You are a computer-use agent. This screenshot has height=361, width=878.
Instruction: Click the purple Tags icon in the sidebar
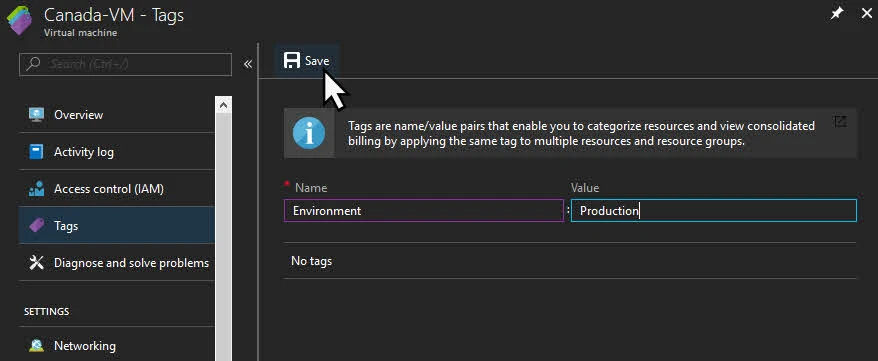pyautogui.click(x=36, y=226)
